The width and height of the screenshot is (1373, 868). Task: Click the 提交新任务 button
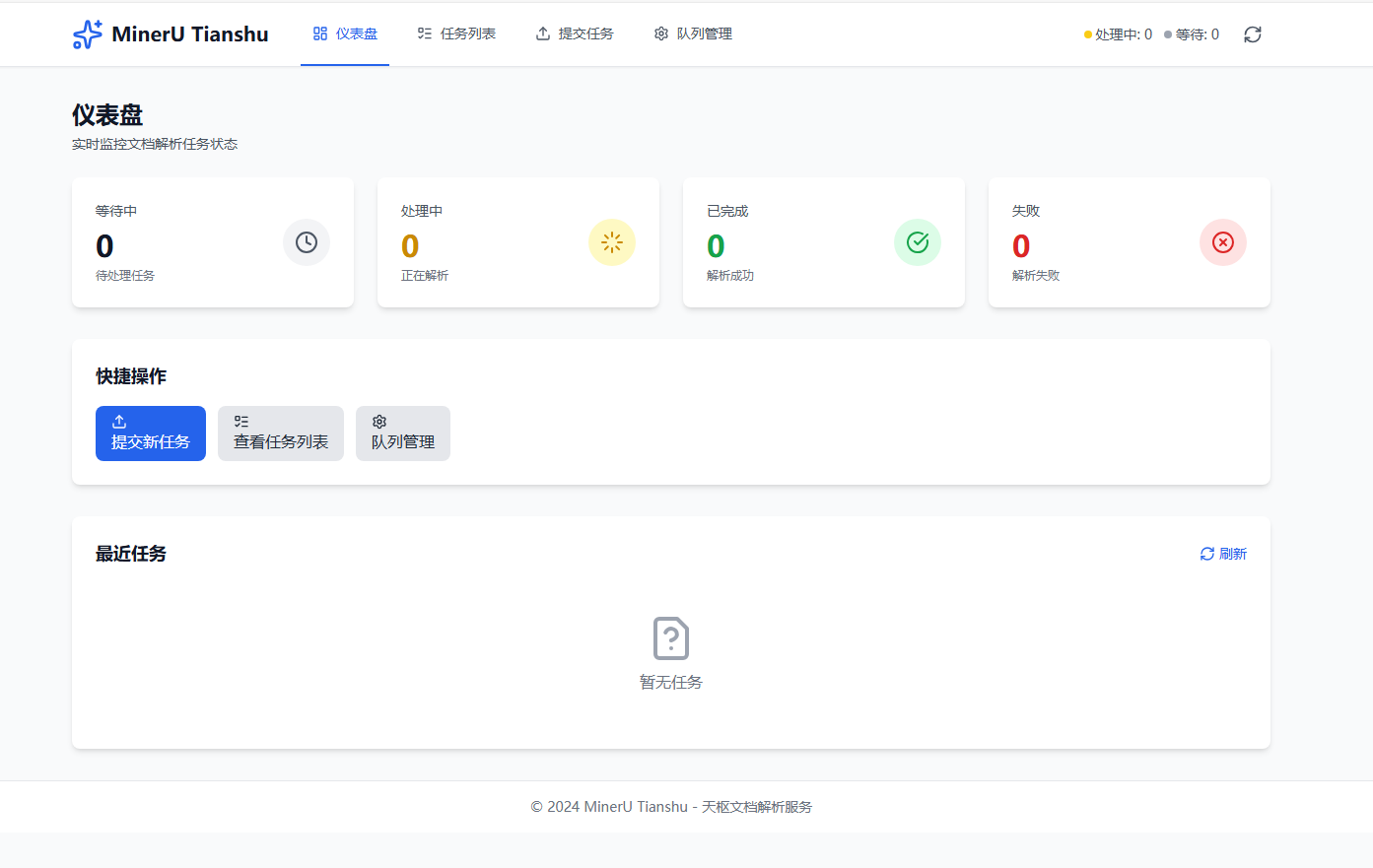coord(150,434)
